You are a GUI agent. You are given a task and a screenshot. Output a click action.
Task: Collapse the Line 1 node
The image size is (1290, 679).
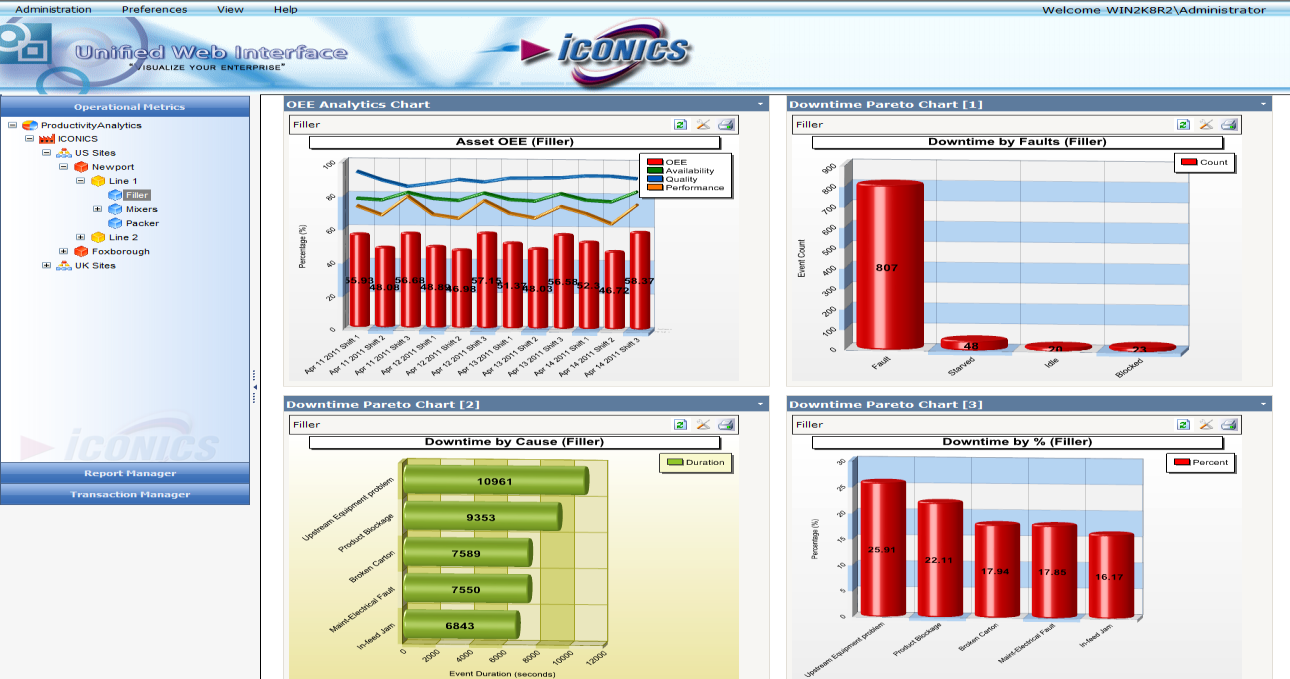pos(80,181)
